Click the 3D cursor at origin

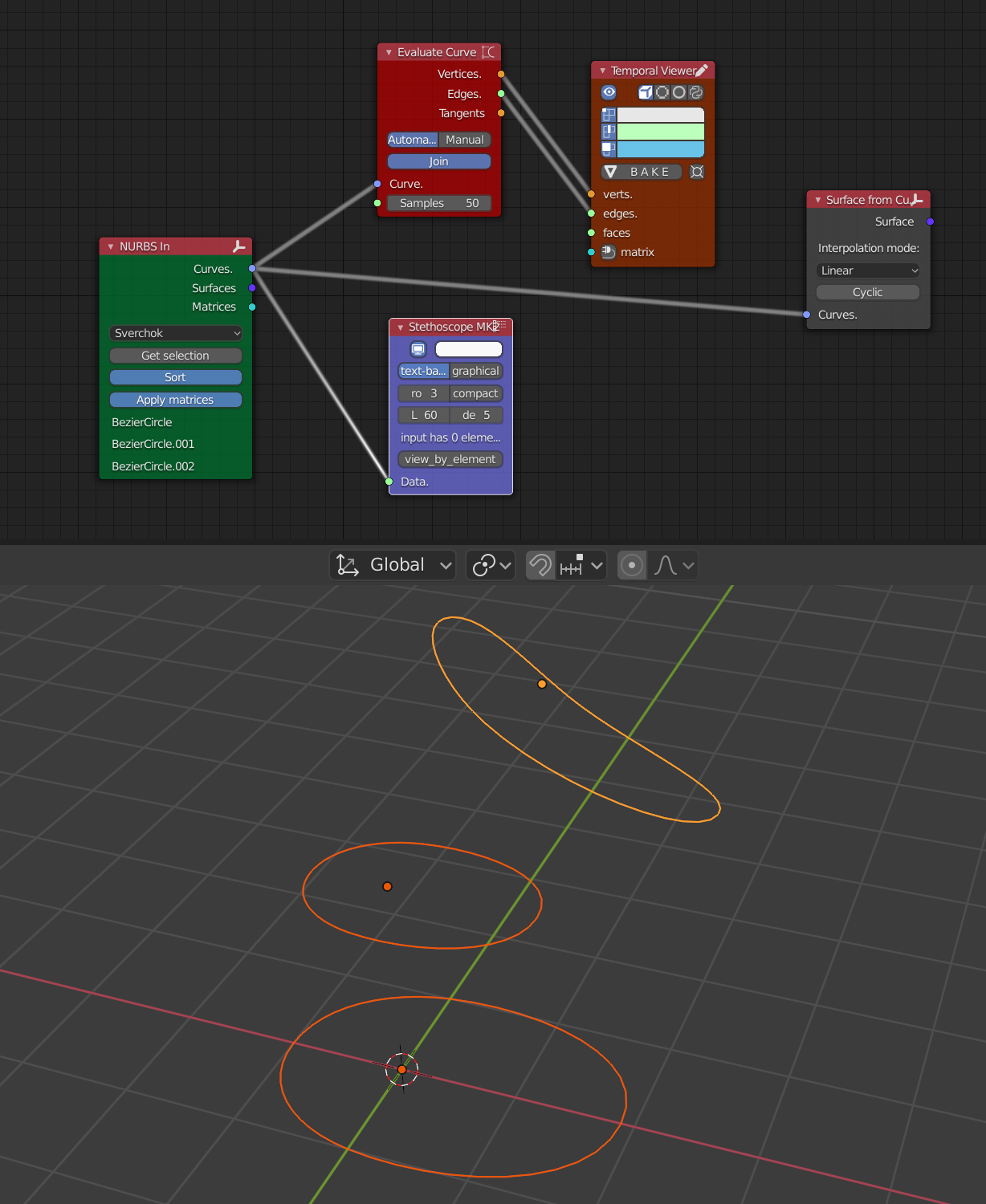[401, 1069]
